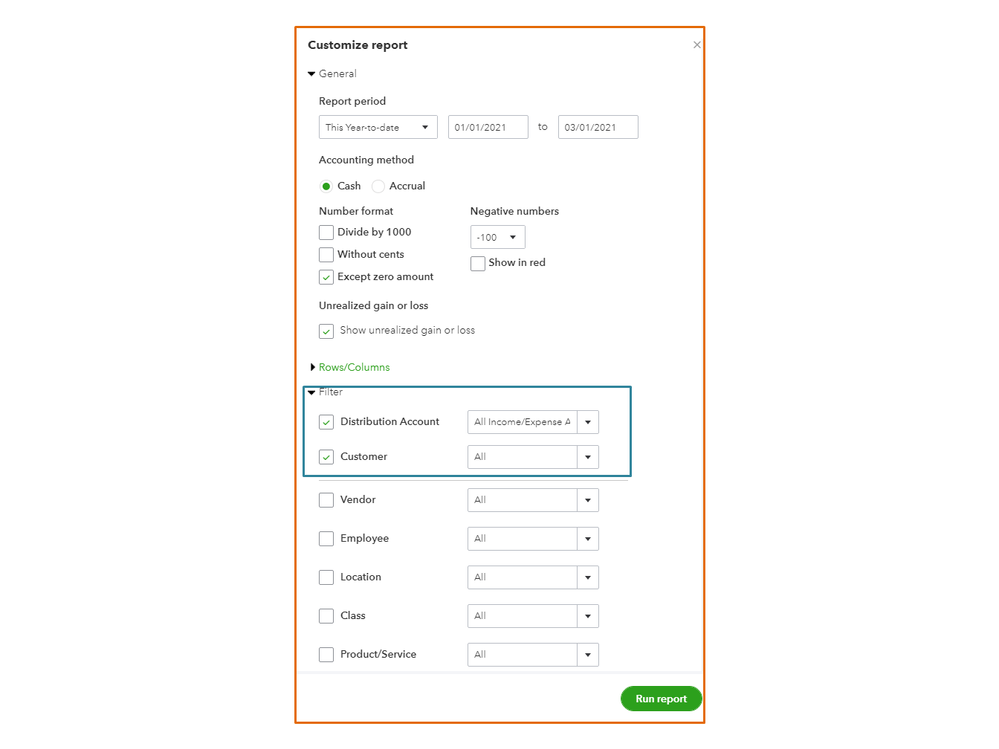Open the report period dropdown

click(x=378, y=127)
